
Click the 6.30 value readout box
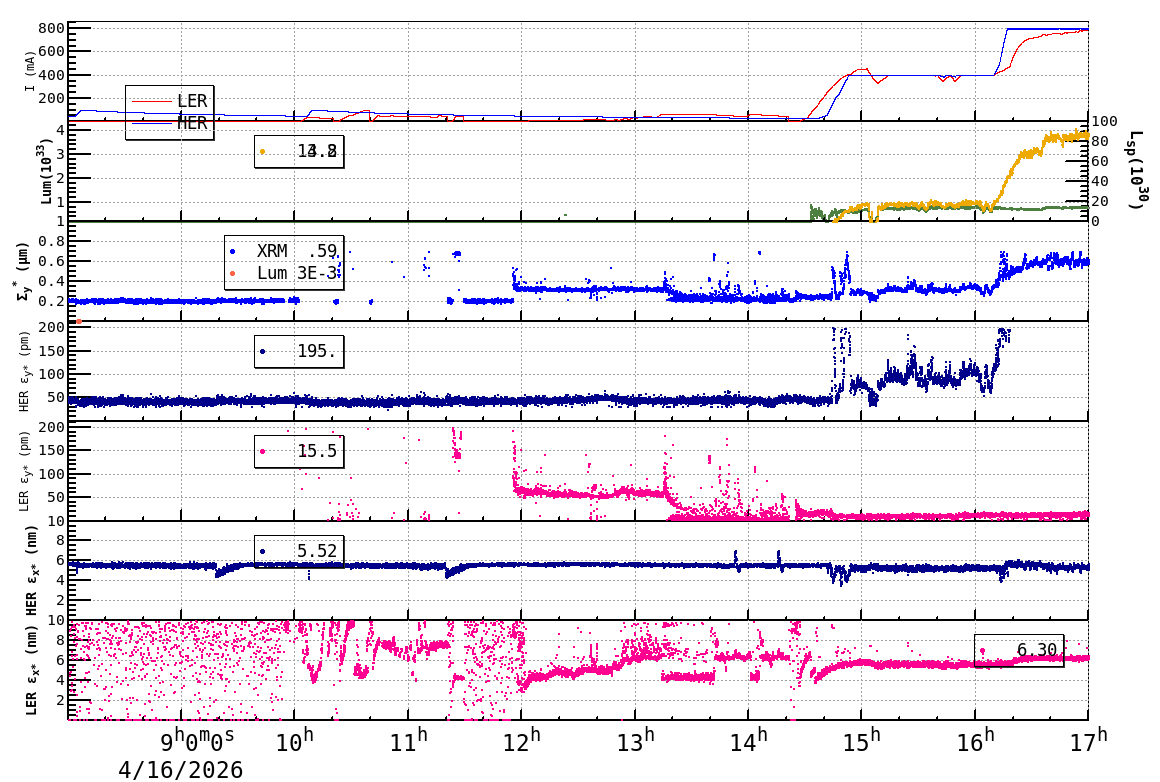click(1019, 650)
